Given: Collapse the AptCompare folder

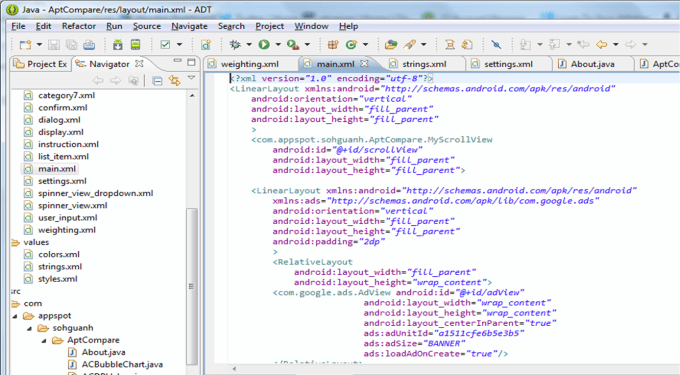Looking at the screenshot, I should coord(44,340).
